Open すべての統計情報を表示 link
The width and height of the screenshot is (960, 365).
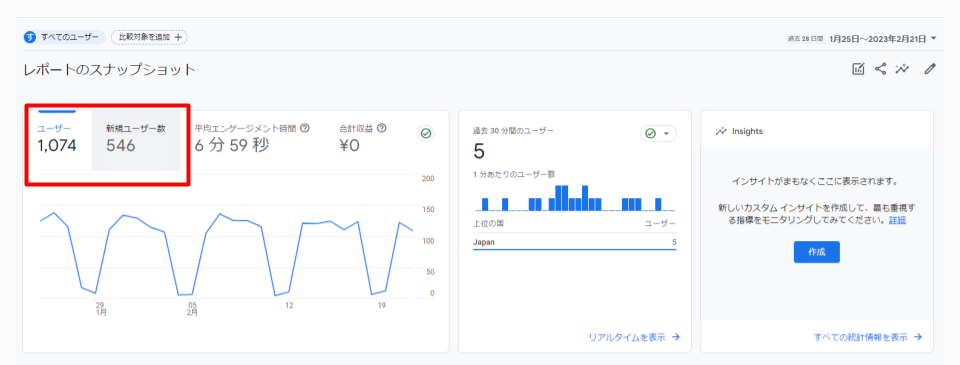click(x=860, y=337)
